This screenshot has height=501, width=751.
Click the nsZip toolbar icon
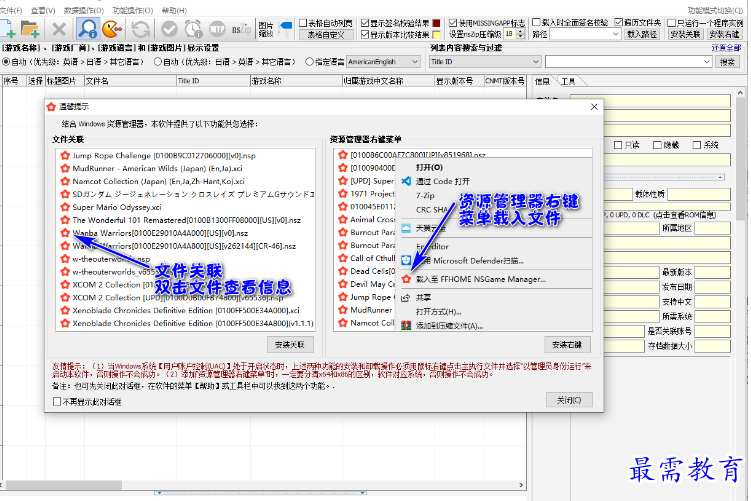tap(241, 29)
